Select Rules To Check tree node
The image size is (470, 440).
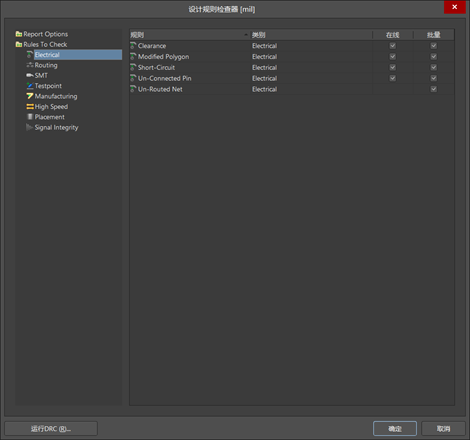pyautogui.click(x=45, y=44)
